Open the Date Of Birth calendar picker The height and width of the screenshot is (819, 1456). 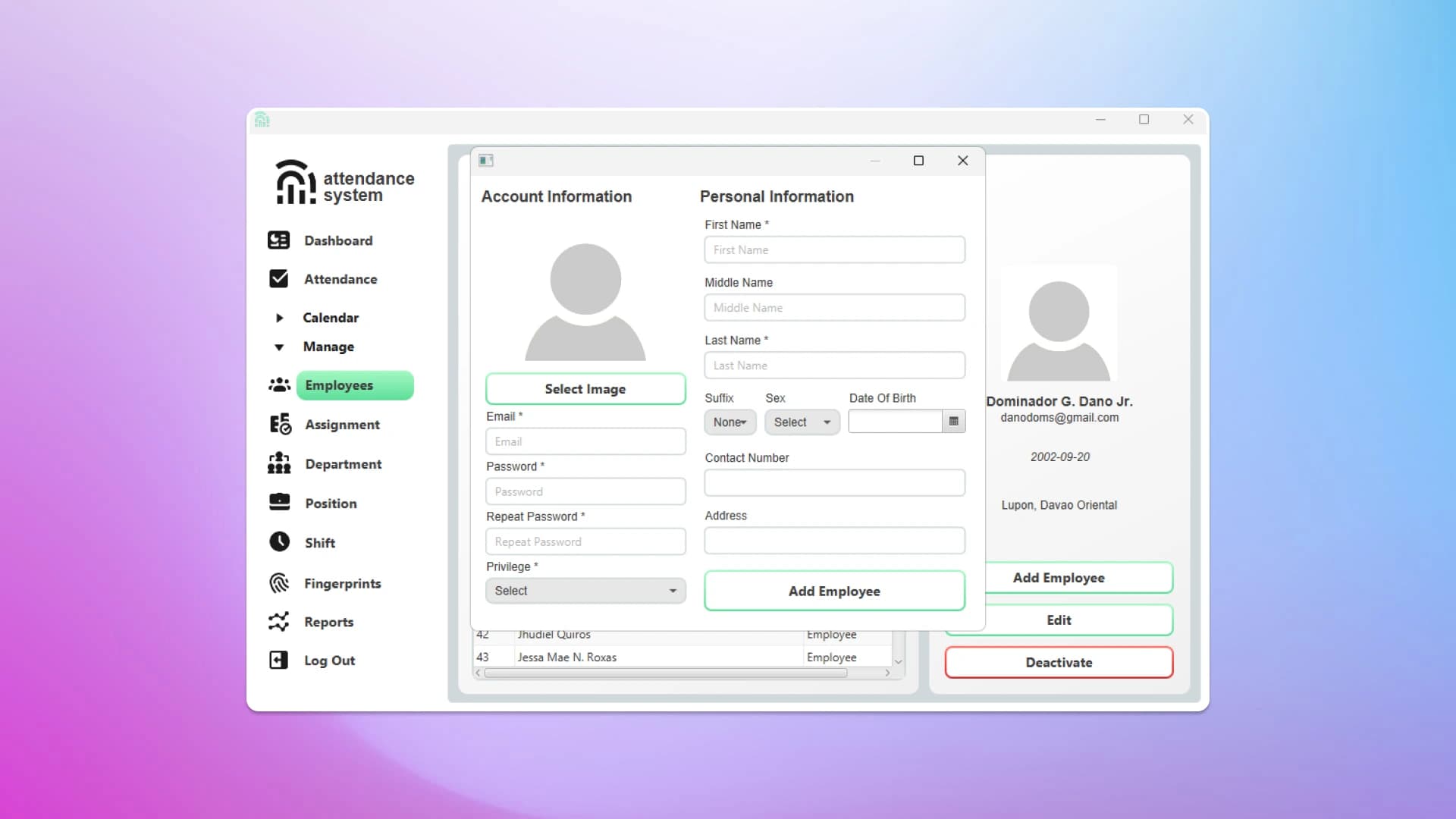click(x=953, y=422)
